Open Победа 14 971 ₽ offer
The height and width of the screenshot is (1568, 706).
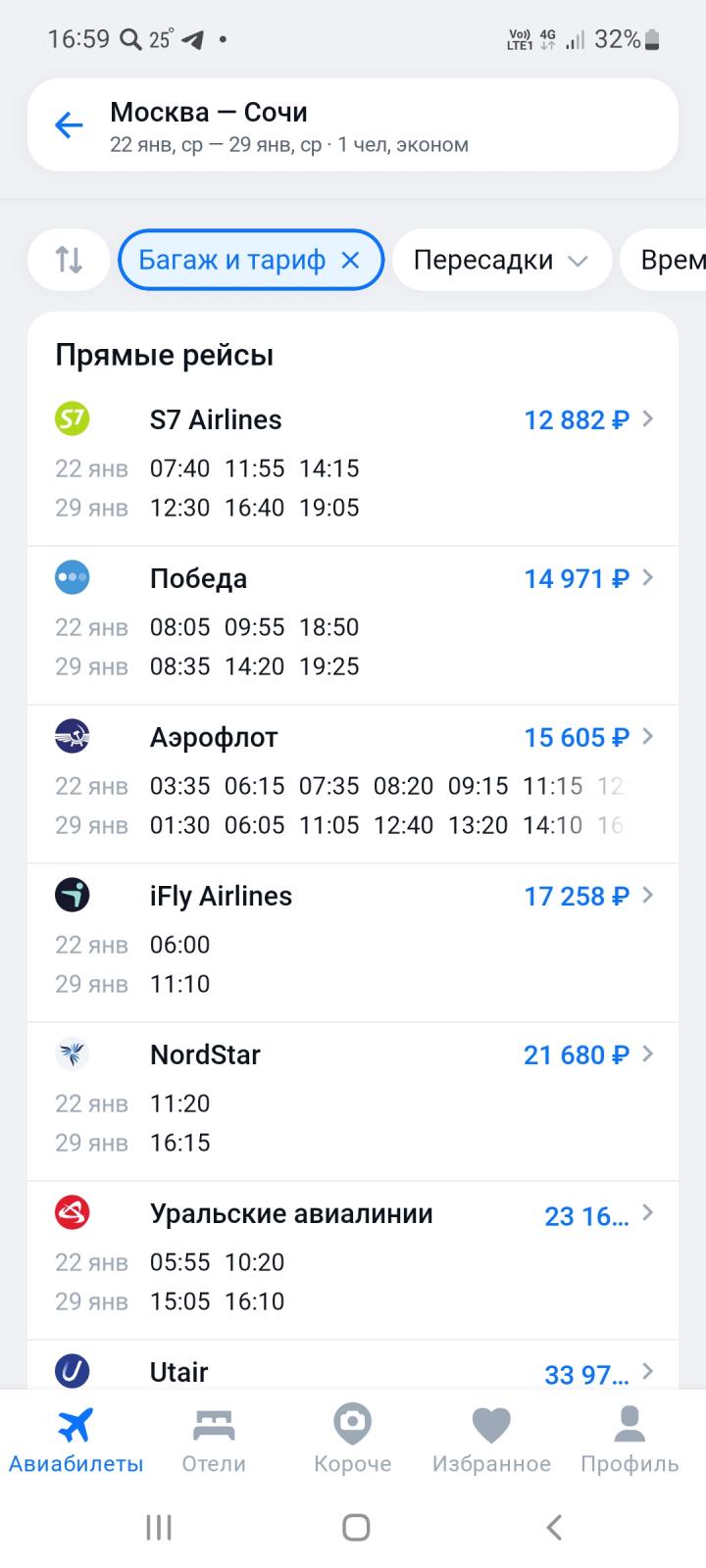[577, 579]
